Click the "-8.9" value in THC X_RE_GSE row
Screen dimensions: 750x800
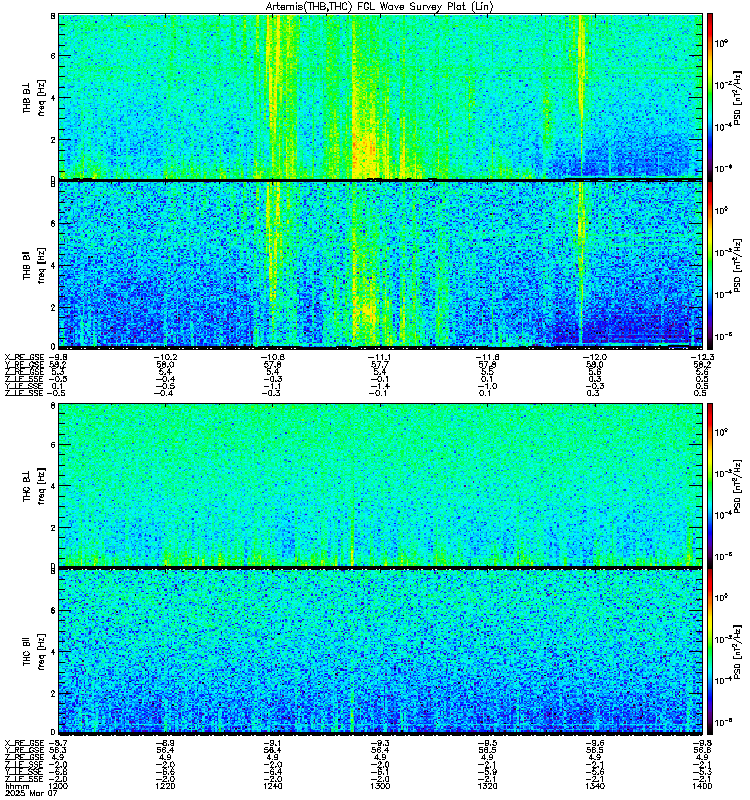tap(165, 743)
